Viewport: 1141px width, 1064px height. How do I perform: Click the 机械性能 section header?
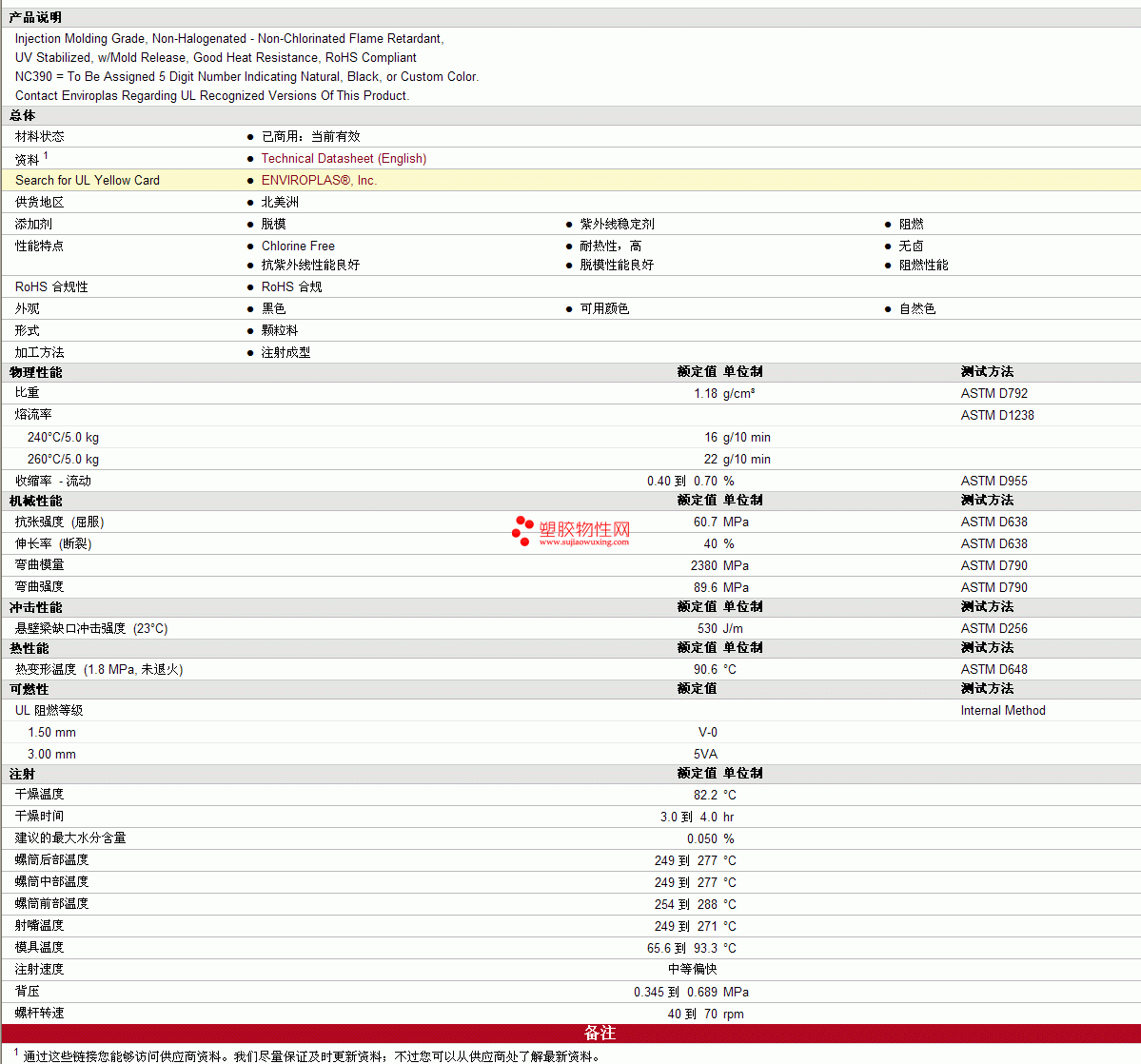tap(36, 501)
